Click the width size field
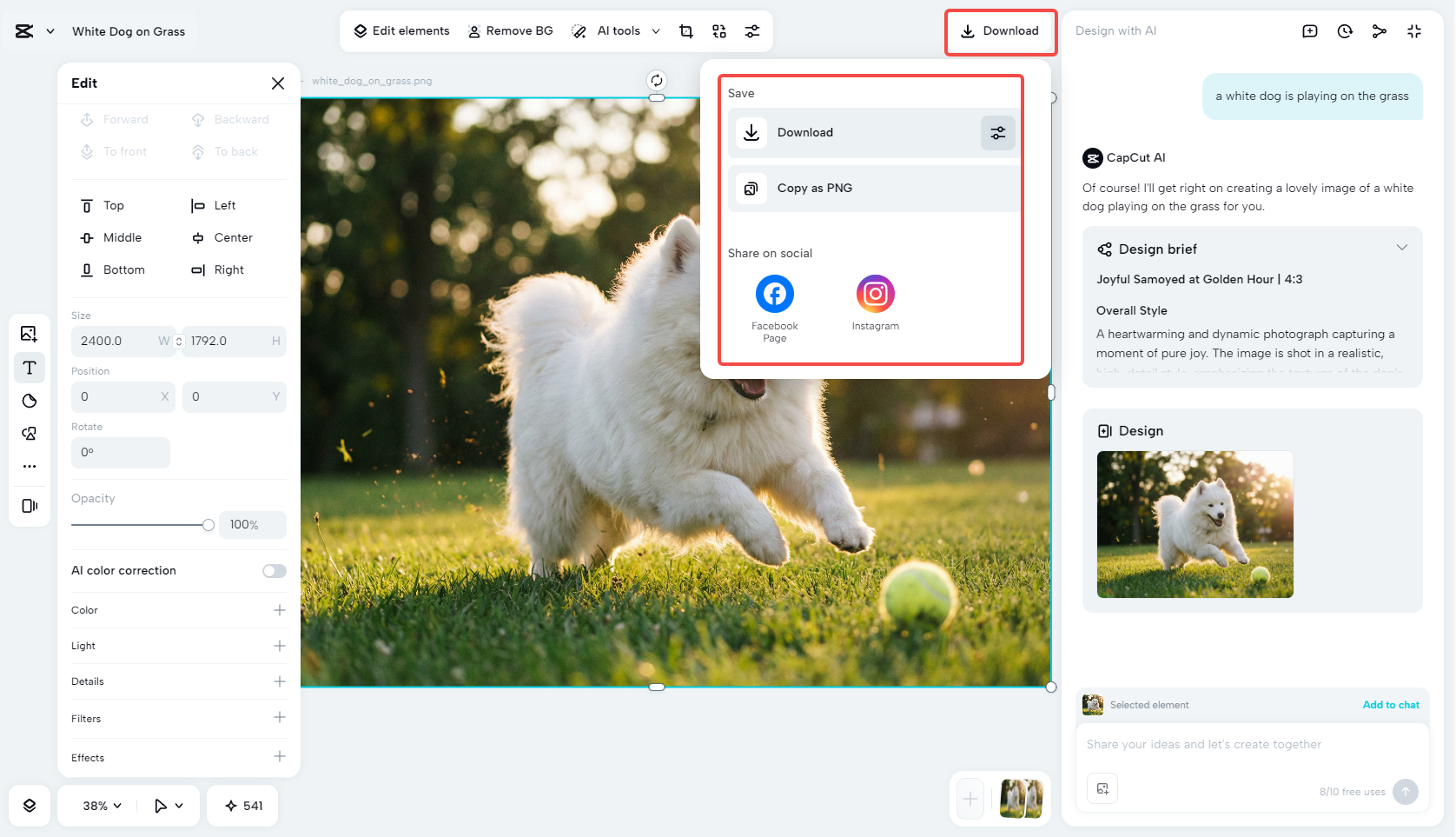The height and width of the screenshot is (837, 1456). [x=122, y=342]
